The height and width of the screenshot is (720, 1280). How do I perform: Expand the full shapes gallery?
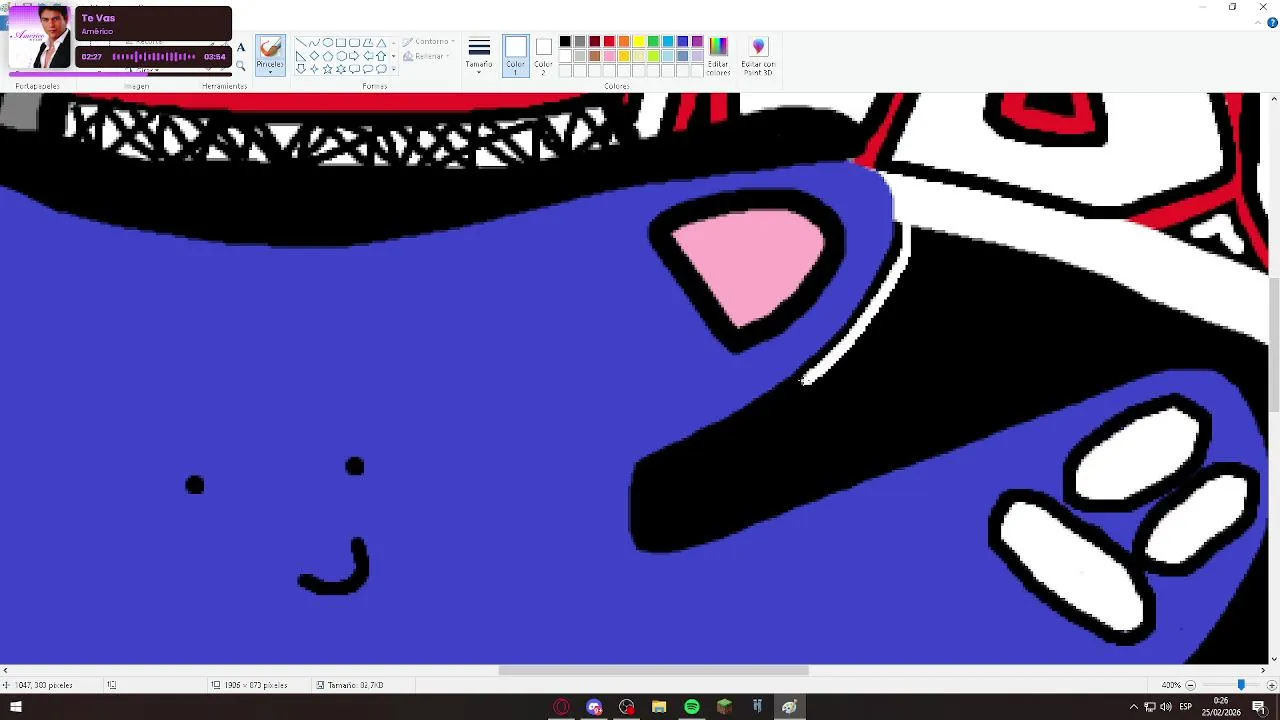click(x=393, y=69)
